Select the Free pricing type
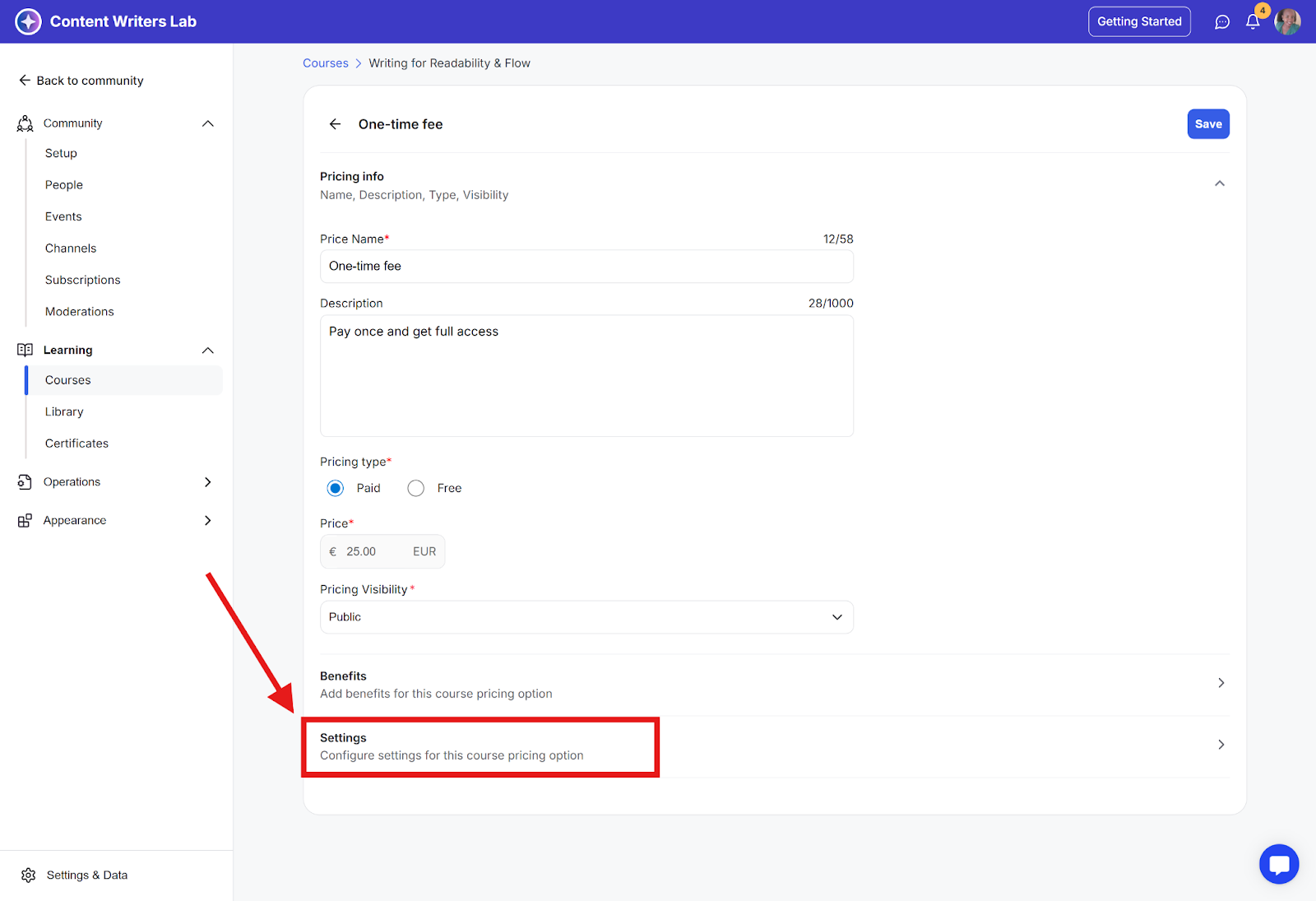 (x=416, y=489)
